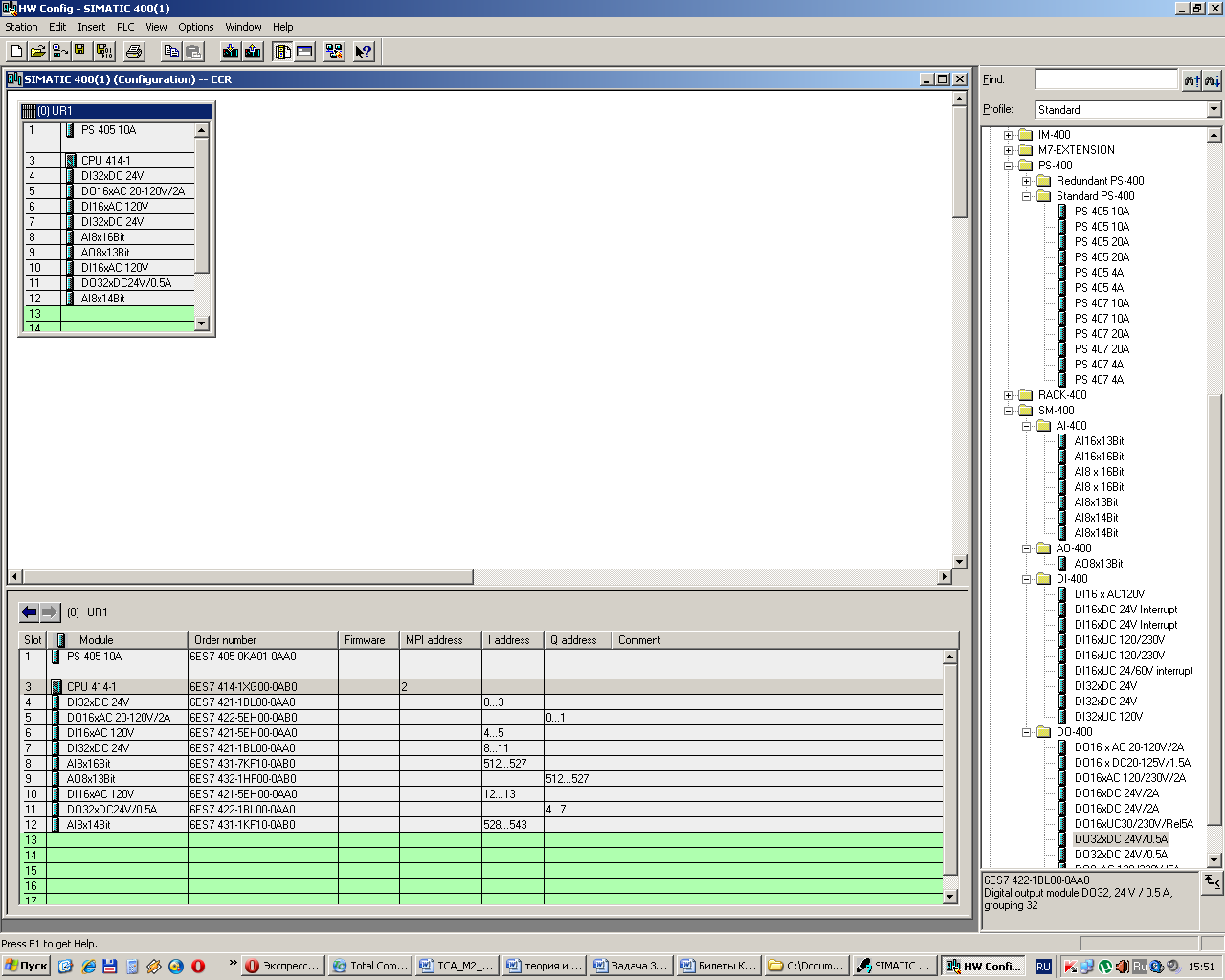Open the Help menu
This screenshot has height=980, width=1225.
(283, 27)
